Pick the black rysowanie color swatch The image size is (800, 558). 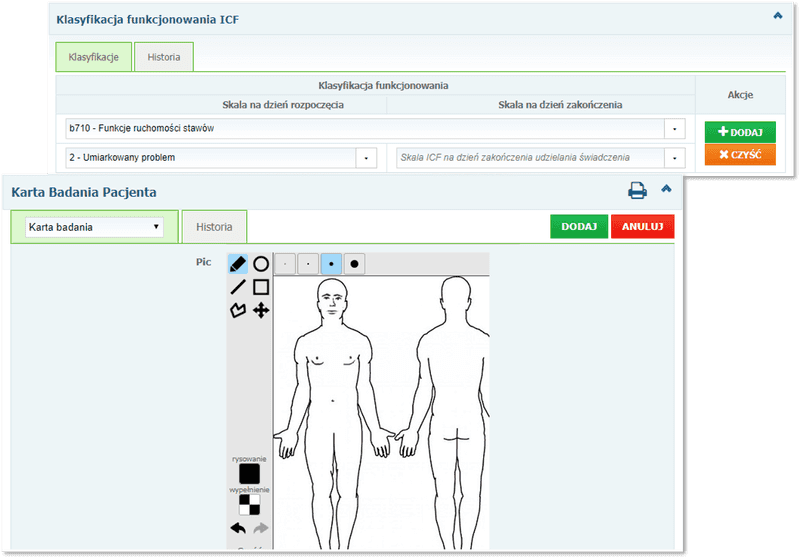coord(249,473)
